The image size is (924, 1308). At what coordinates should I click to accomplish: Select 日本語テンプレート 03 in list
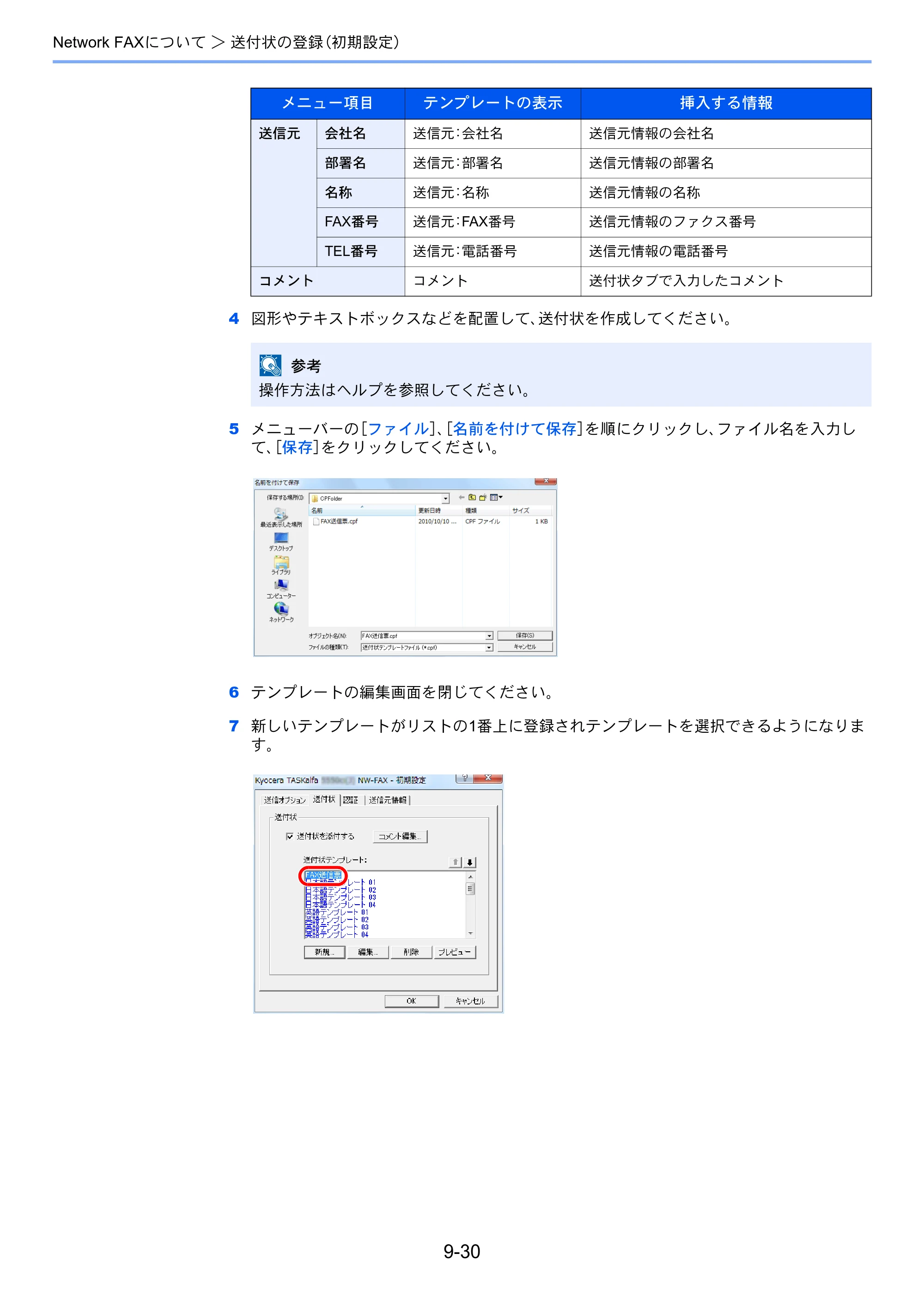[340, 897]
